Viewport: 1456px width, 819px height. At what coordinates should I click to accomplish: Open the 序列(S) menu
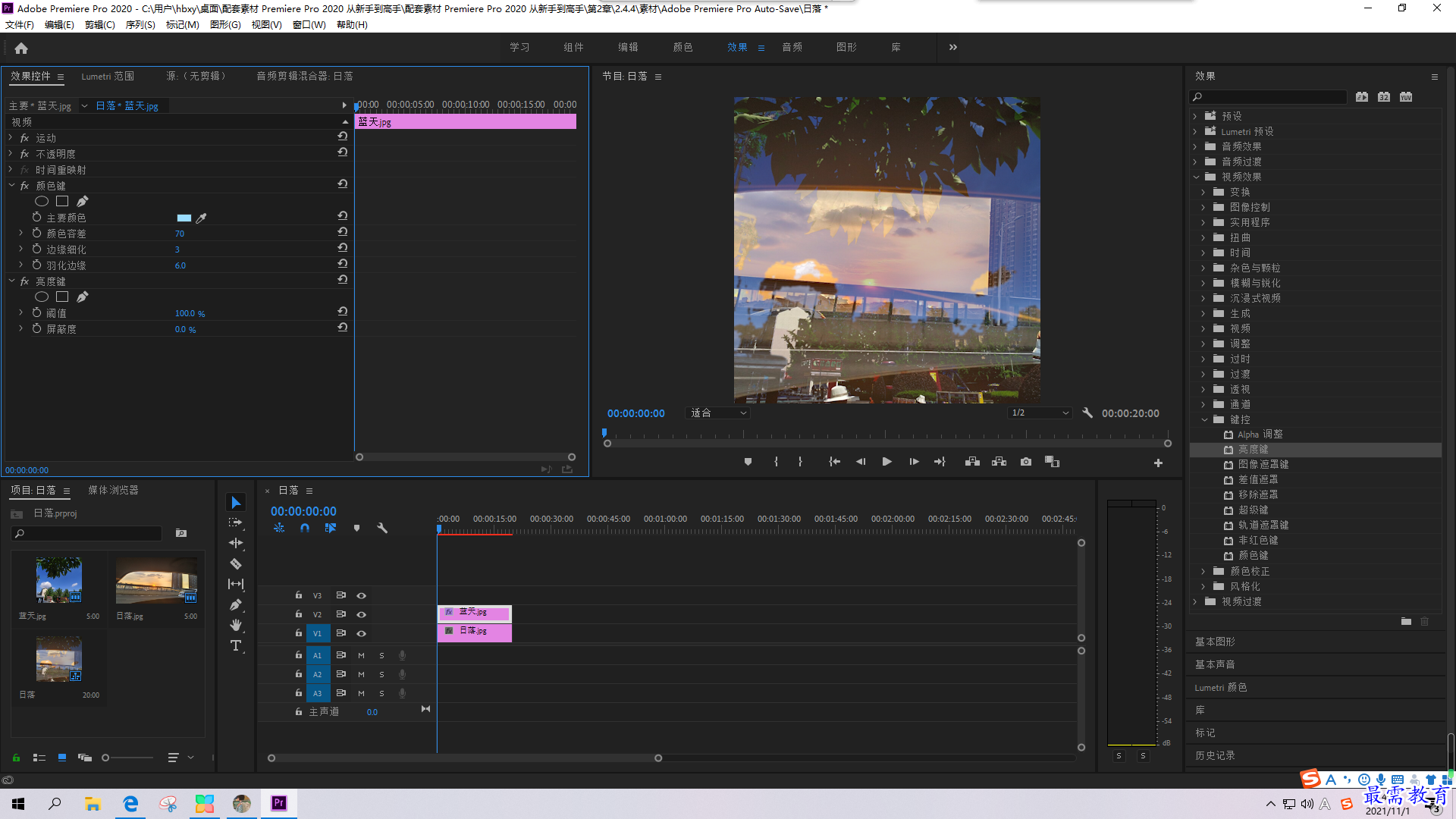tap(140, 25)
